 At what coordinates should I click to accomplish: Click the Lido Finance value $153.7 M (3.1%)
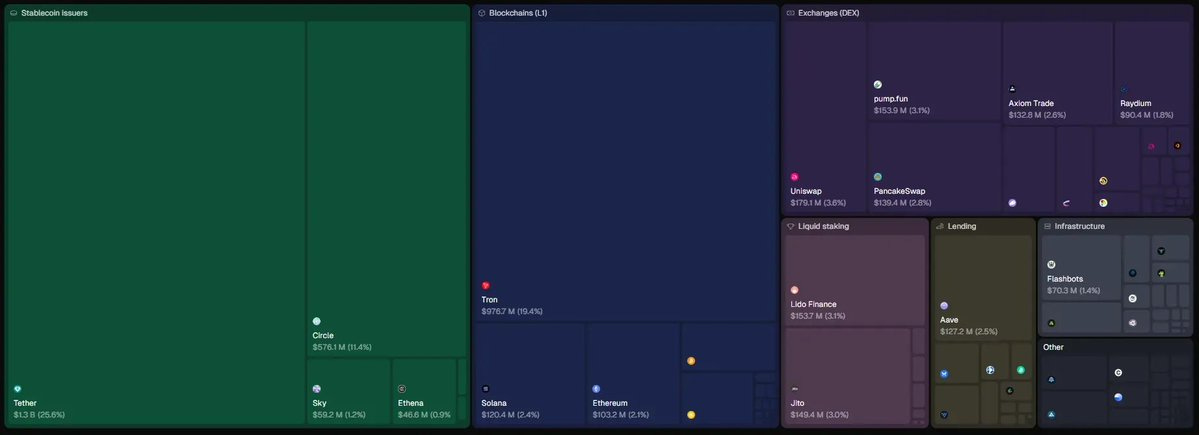point(817,316)
